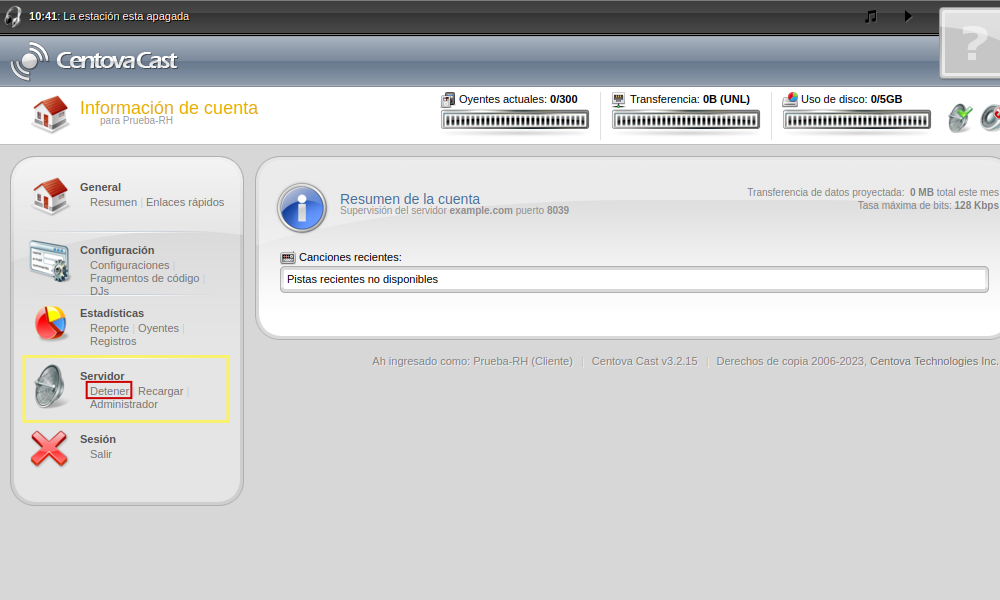Open the Oyentes statistics link
The width and height of the screenshot is (1000, 600).
158,328
